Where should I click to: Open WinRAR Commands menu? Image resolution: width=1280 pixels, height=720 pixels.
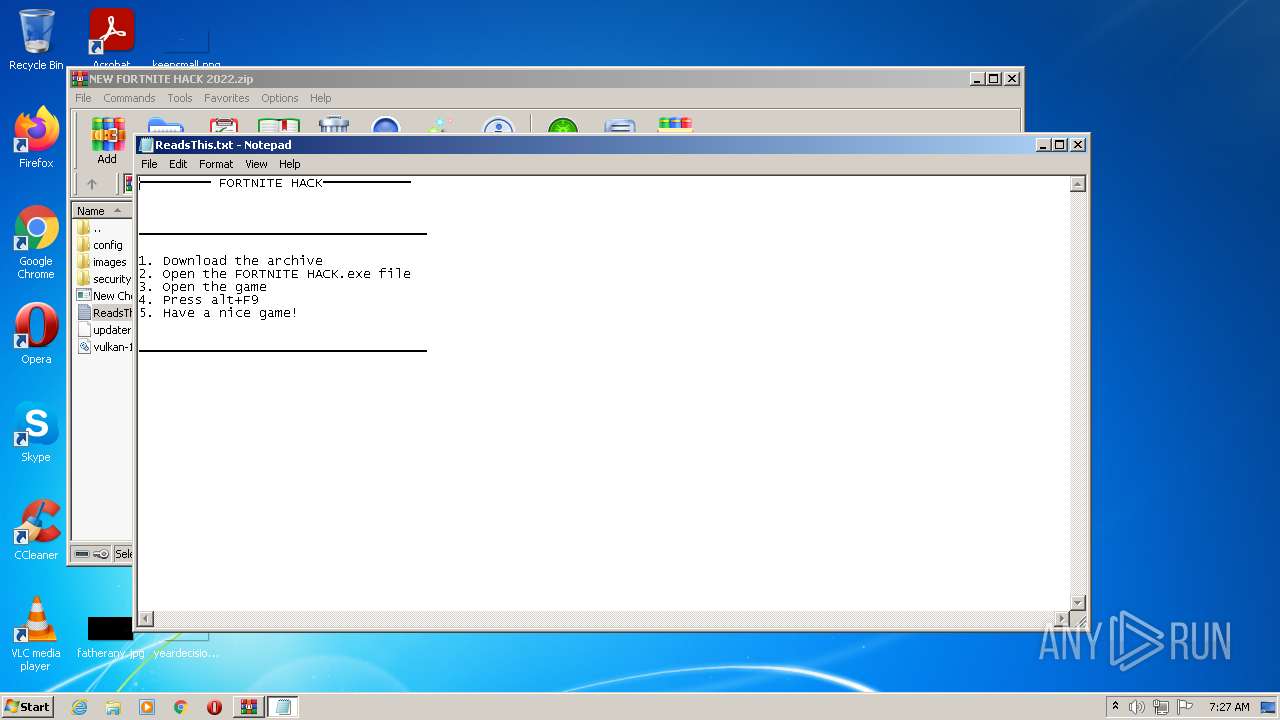pos(129,98)
